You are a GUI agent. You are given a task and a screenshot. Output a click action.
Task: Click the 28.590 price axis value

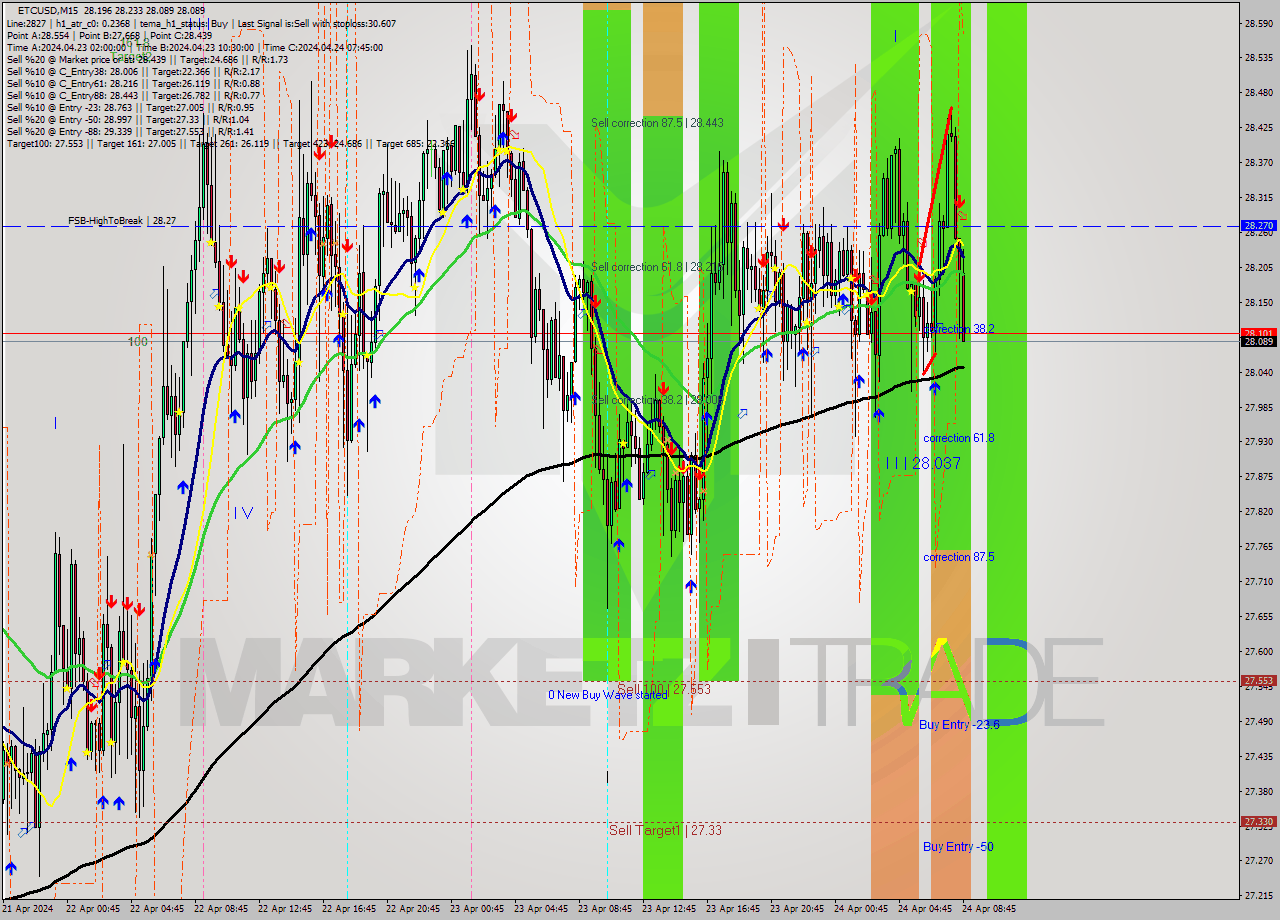coord(1258,23)
